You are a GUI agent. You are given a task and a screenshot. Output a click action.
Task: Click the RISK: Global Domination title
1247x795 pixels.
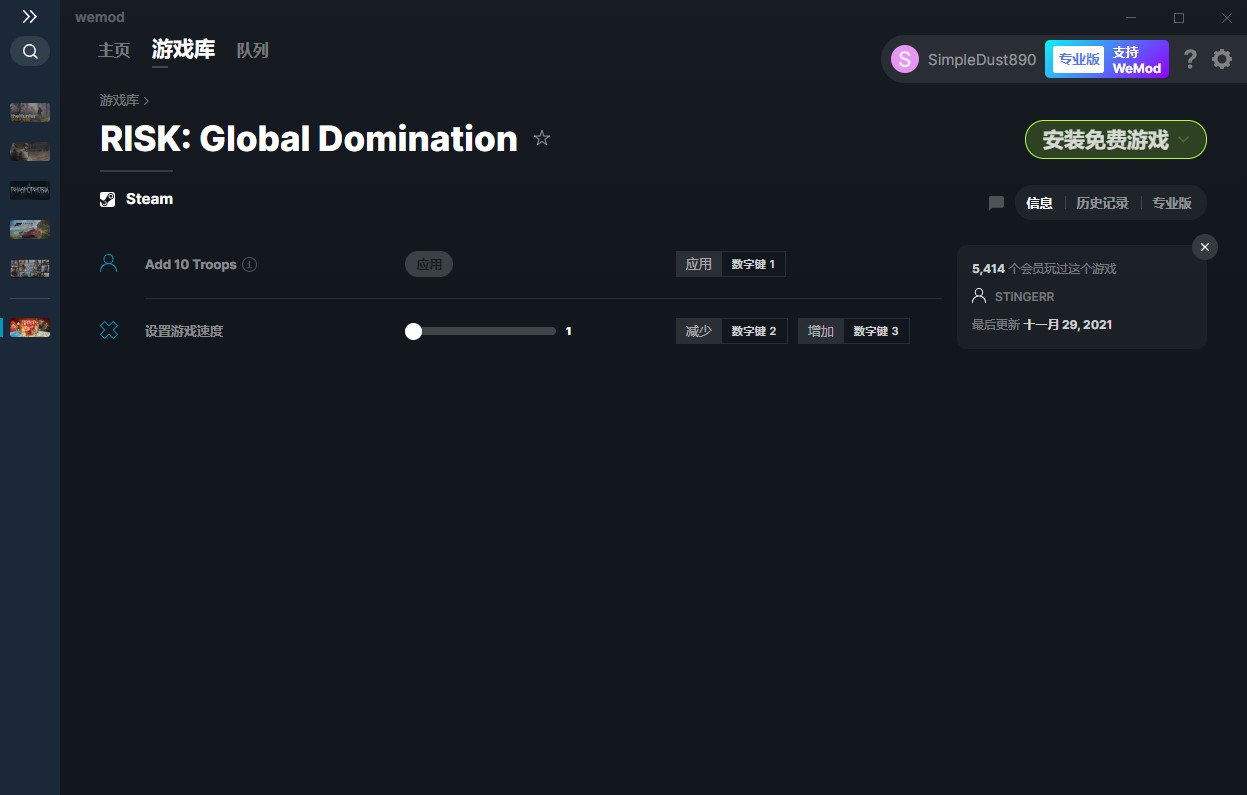coord(309,139)
